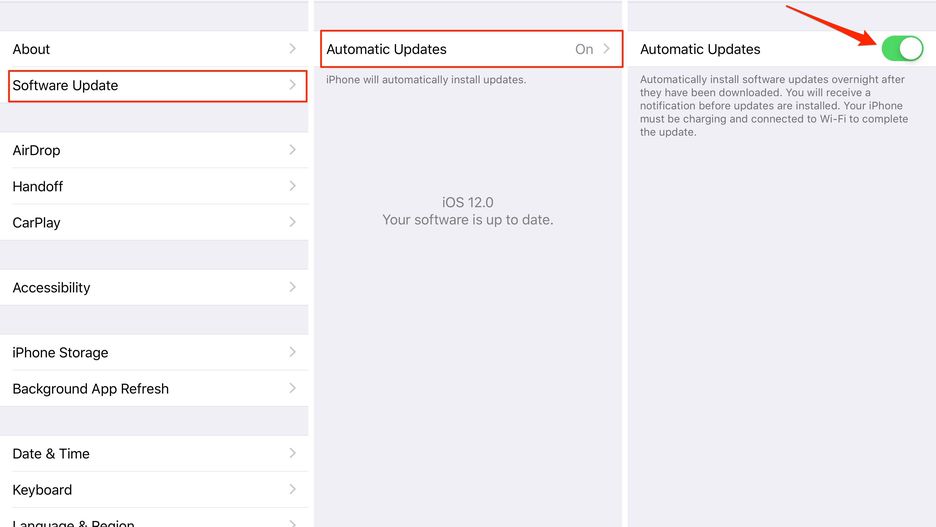The image size is (936, 527).
Task: Tap chevron on the Accessibility row
Action: click(x=292, y=287)
